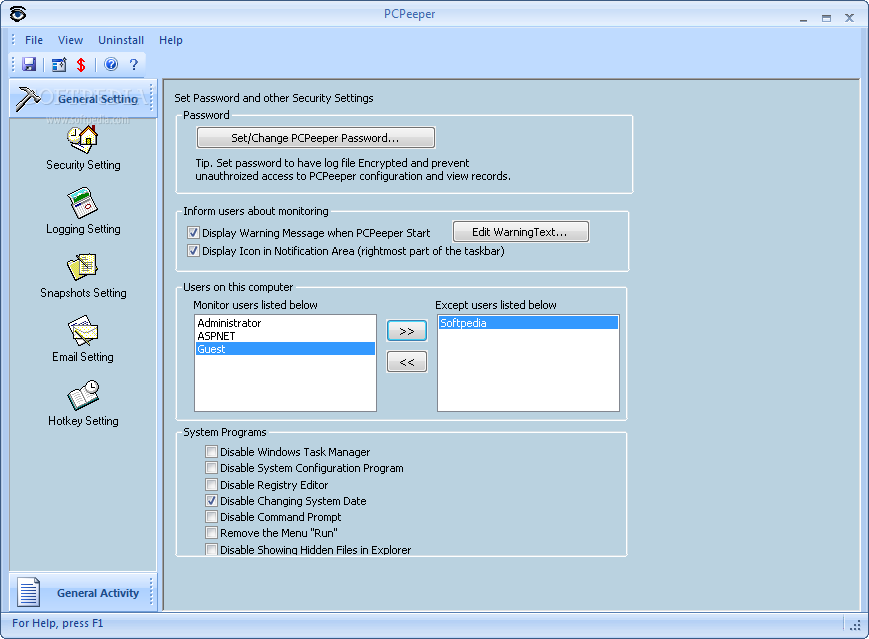Select Softpedia in excepted users list
This screenshot has width=869, height=639.
click(528, 323)
